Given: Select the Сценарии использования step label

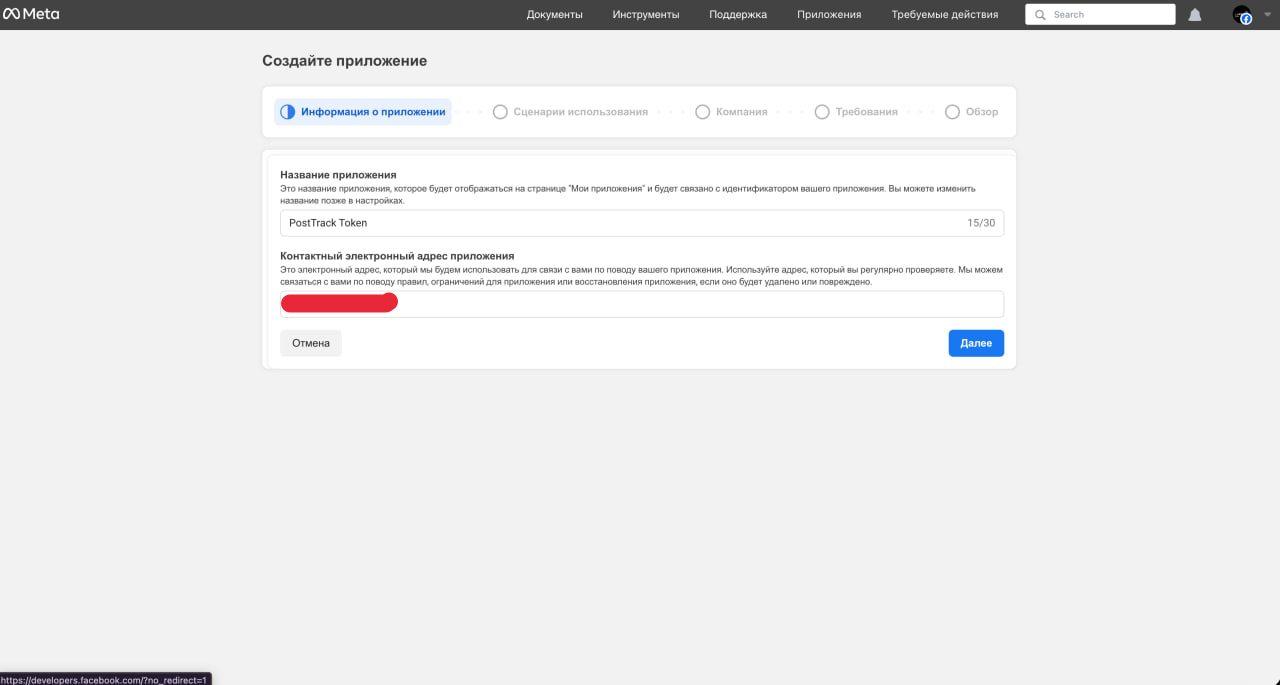Looking at the screenshot, I should point(580,111).
